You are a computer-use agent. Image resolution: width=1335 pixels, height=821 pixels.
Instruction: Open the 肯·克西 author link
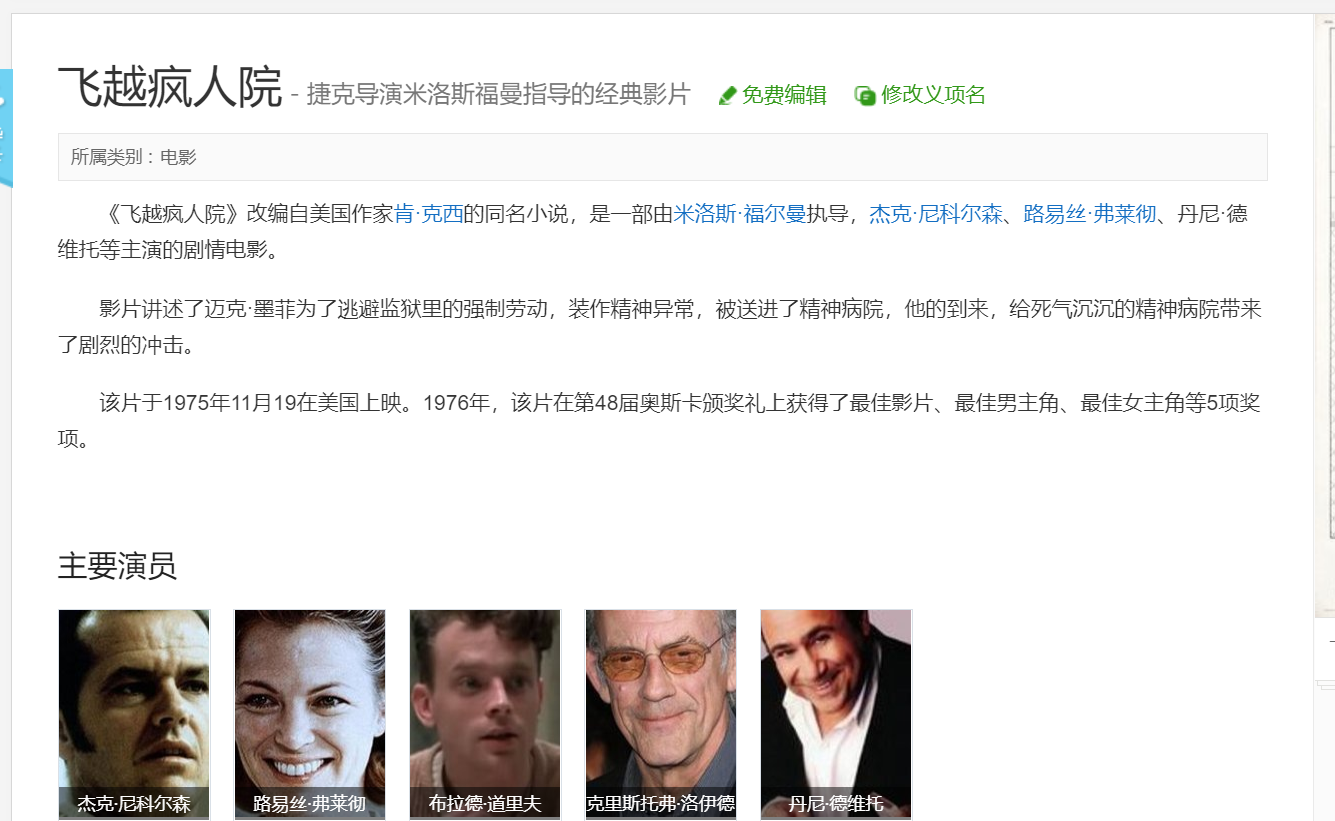click(x=429, y=214)
